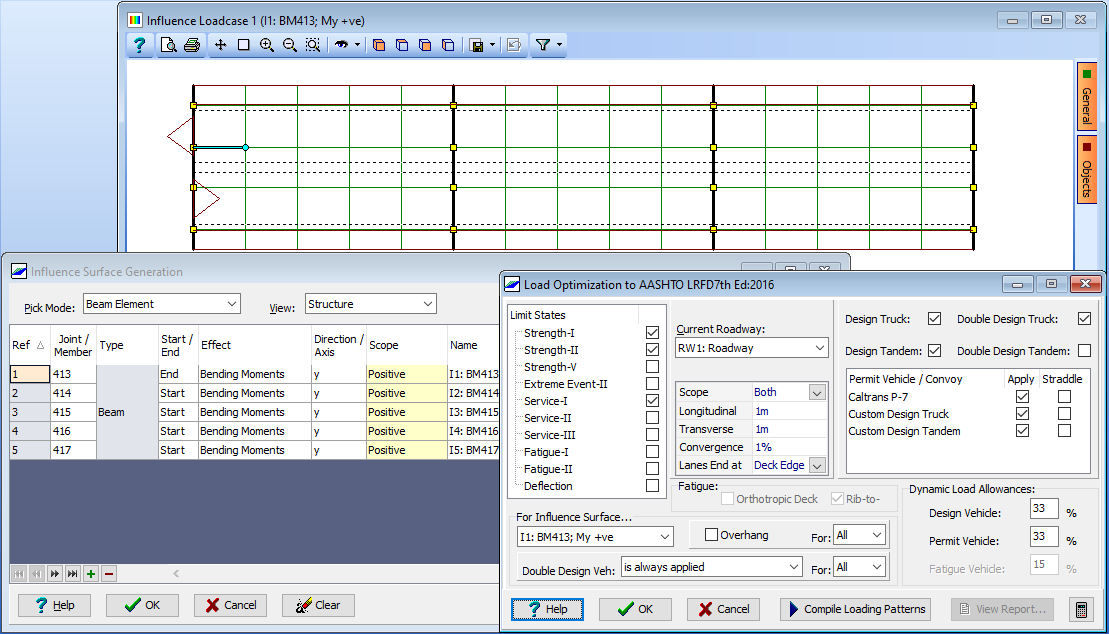
Task: Enable the Double Design Tandem checkbox
Action: (1084, 350)
